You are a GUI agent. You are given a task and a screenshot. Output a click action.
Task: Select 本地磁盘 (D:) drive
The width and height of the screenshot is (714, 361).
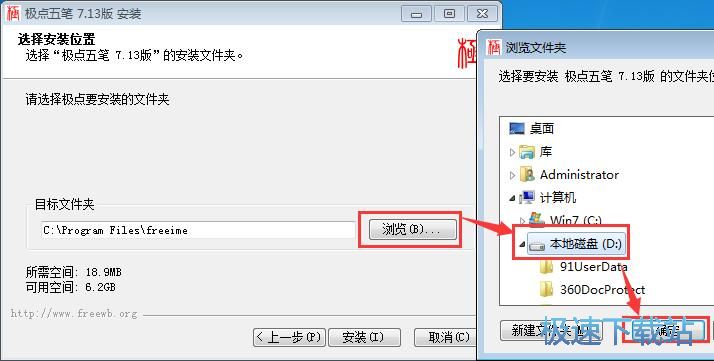(x=586, y=244)
